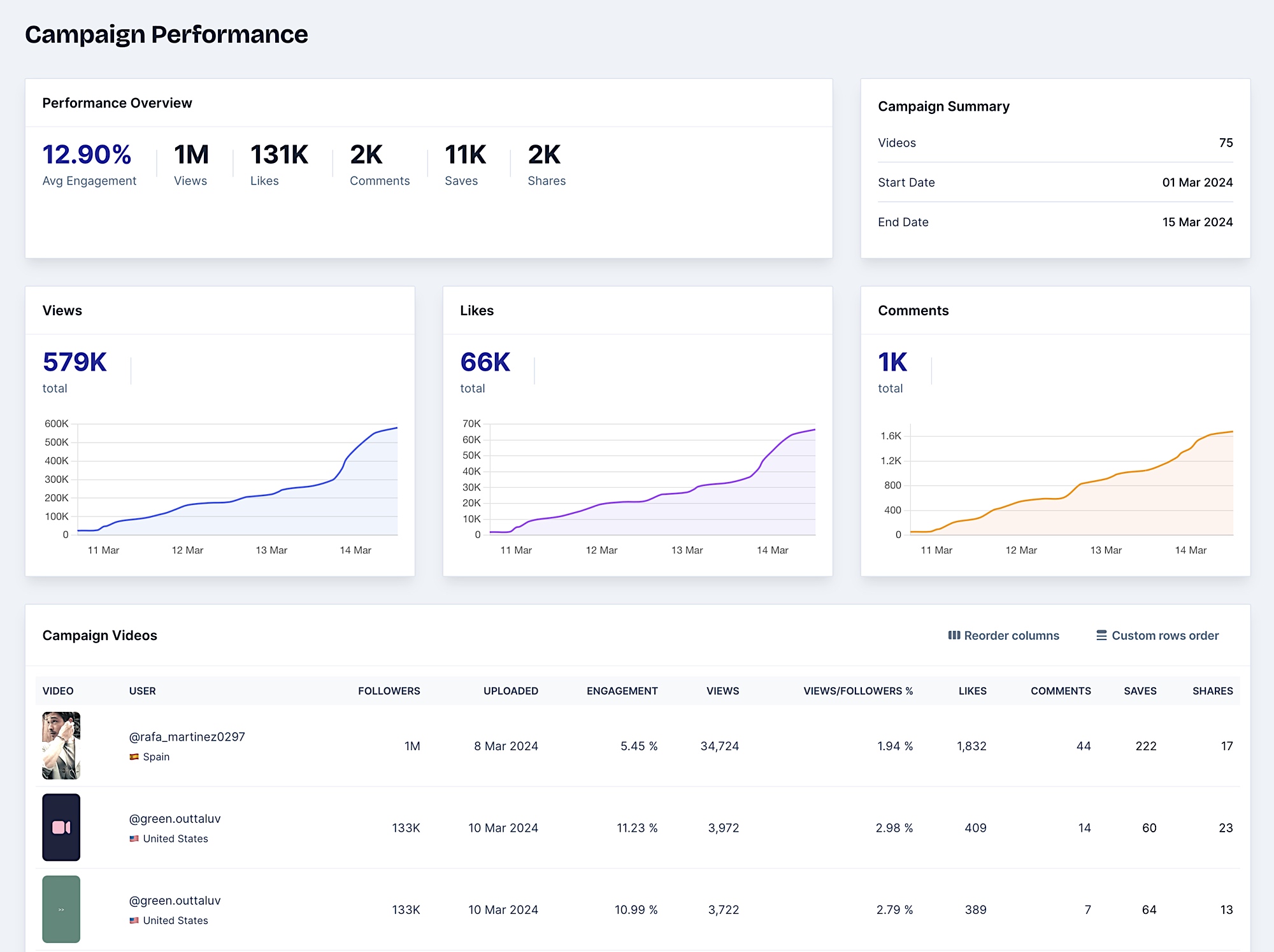Viewport: 1274px width, 952px height.
Task: Click the Shares column header
Action: click(x=1212, y=691)
